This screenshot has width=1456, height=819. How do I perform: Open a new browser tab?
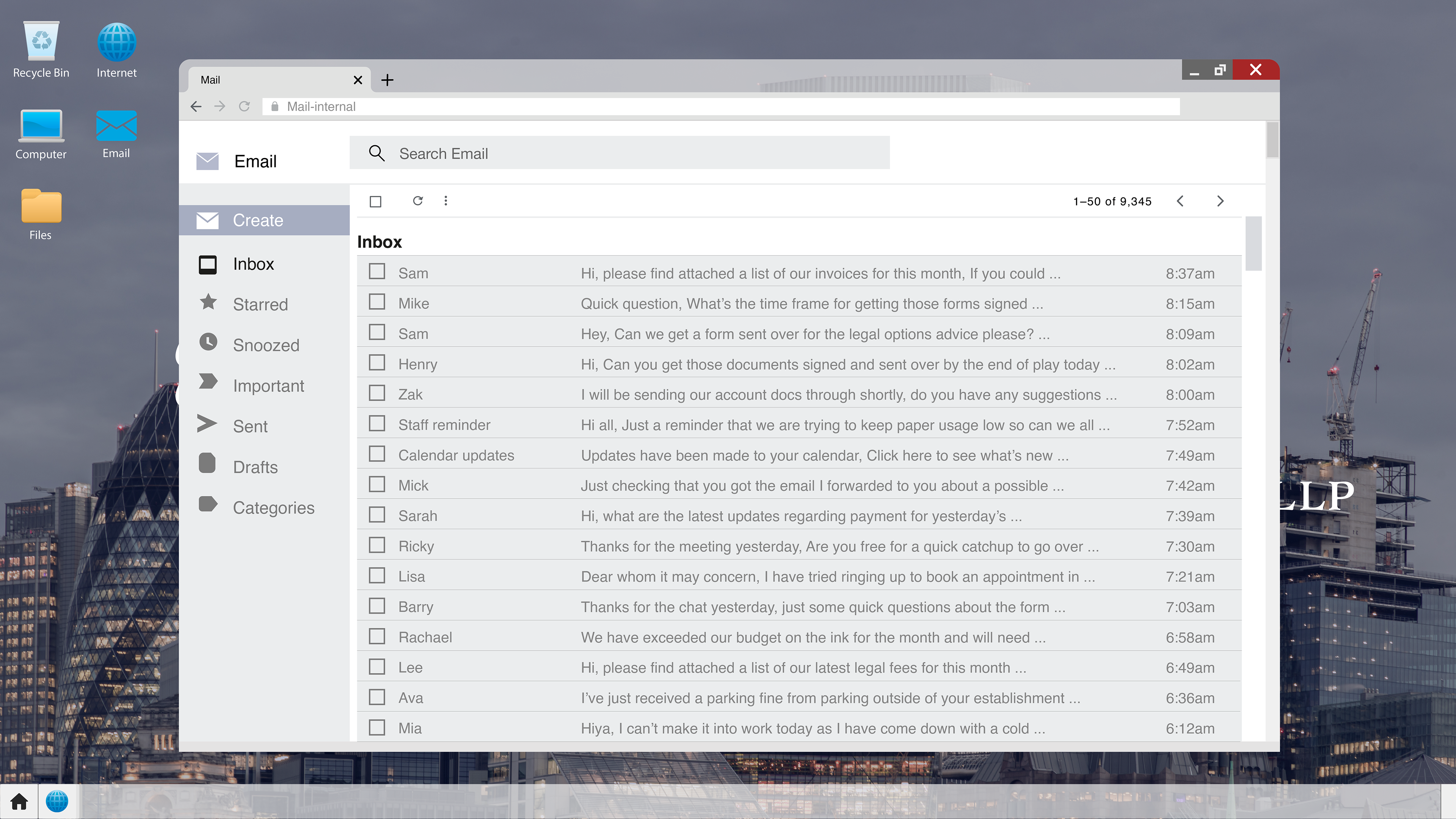tap(387, 80)
